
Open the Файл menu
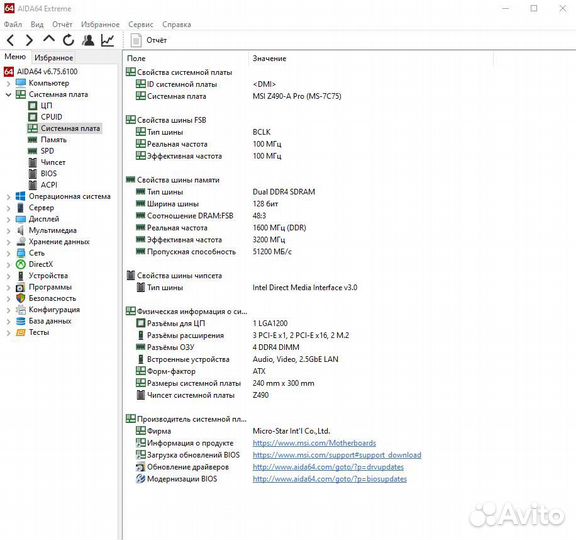13,25
